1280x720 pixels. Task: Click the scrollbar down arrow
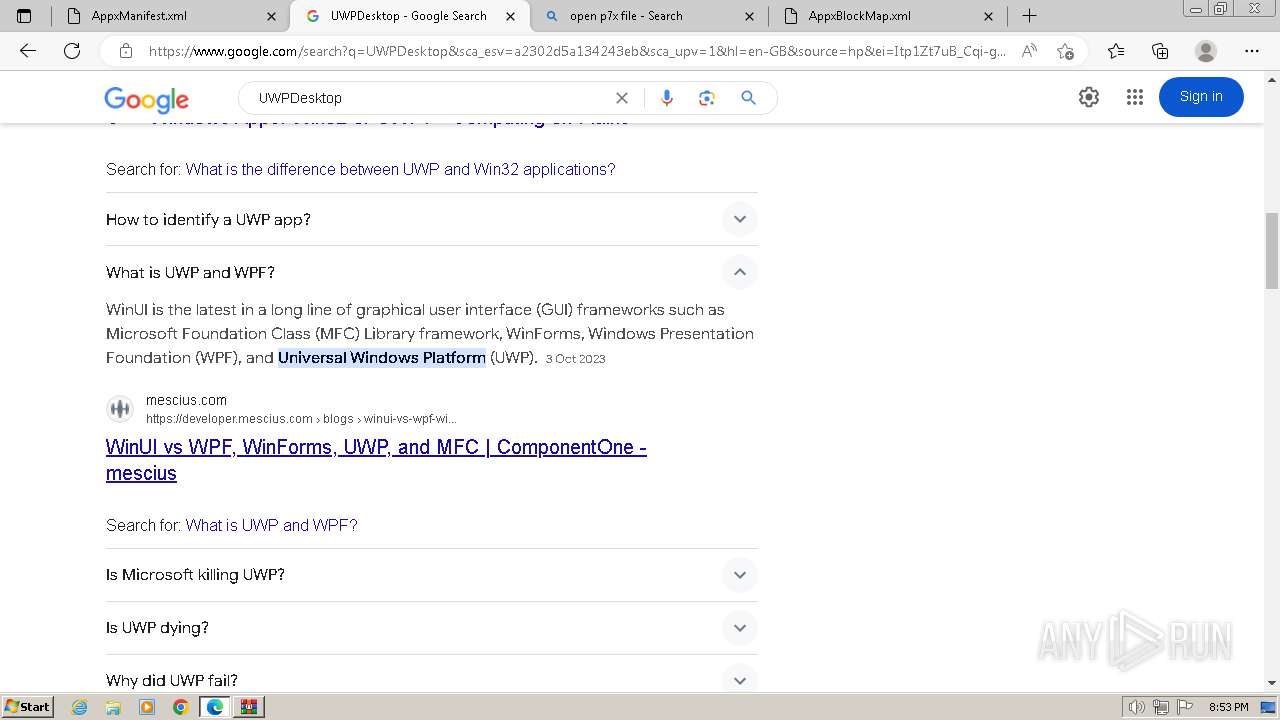point(1271,684)
